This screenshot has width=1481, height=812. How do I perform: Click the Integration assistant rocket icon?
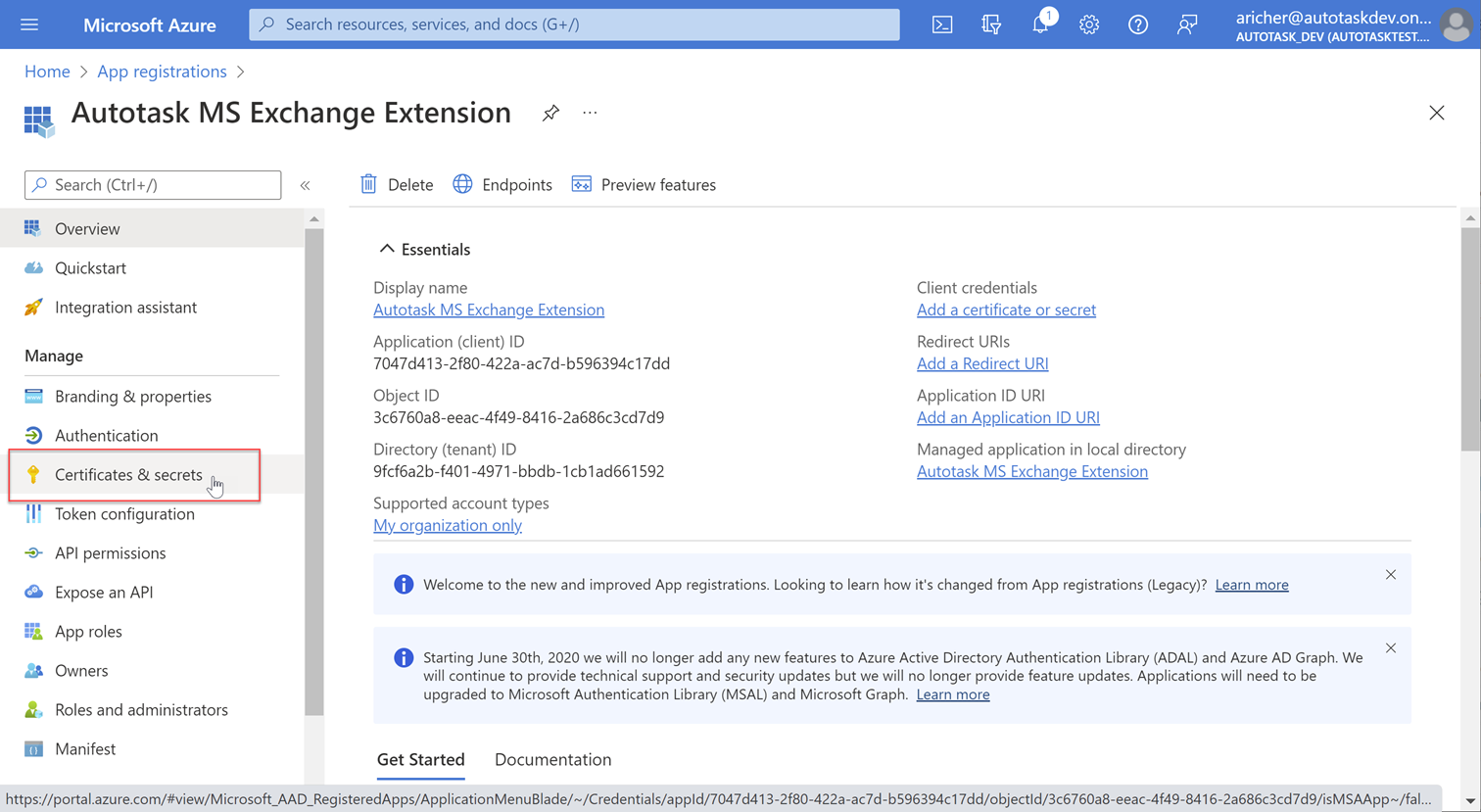pyautogui.click(x=33, y=307)
